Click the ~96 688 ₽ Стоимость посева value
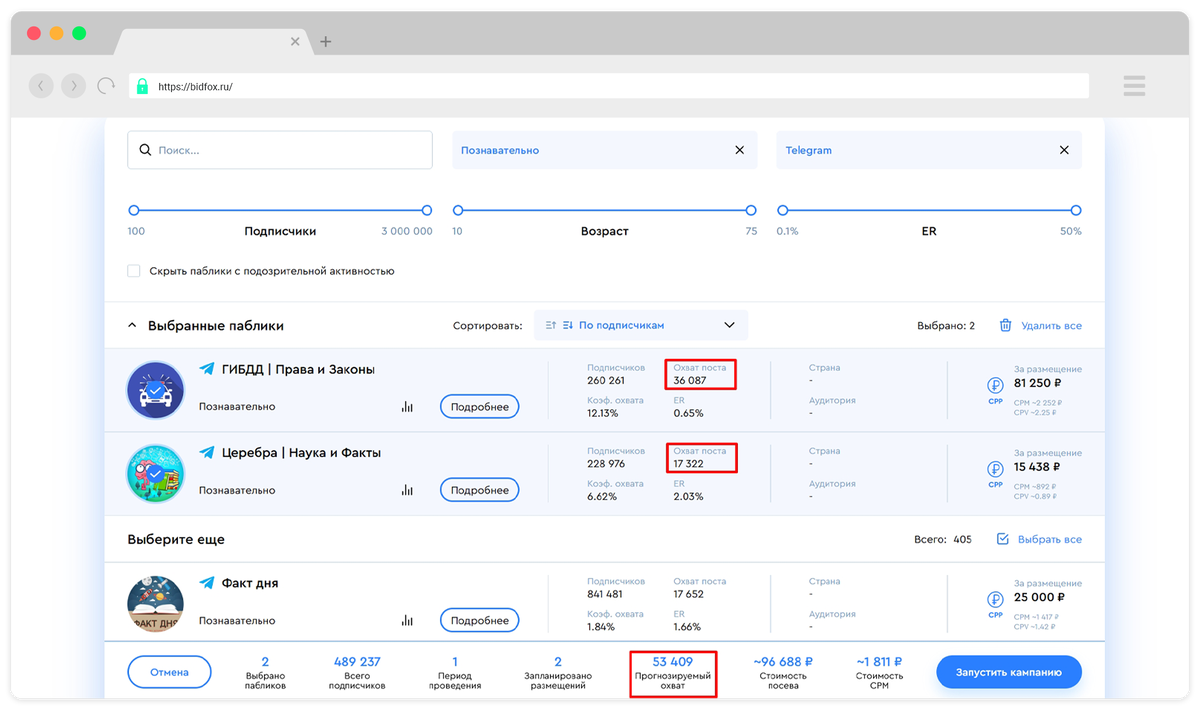Screen dimensions: 1200x710 [782, 661]
